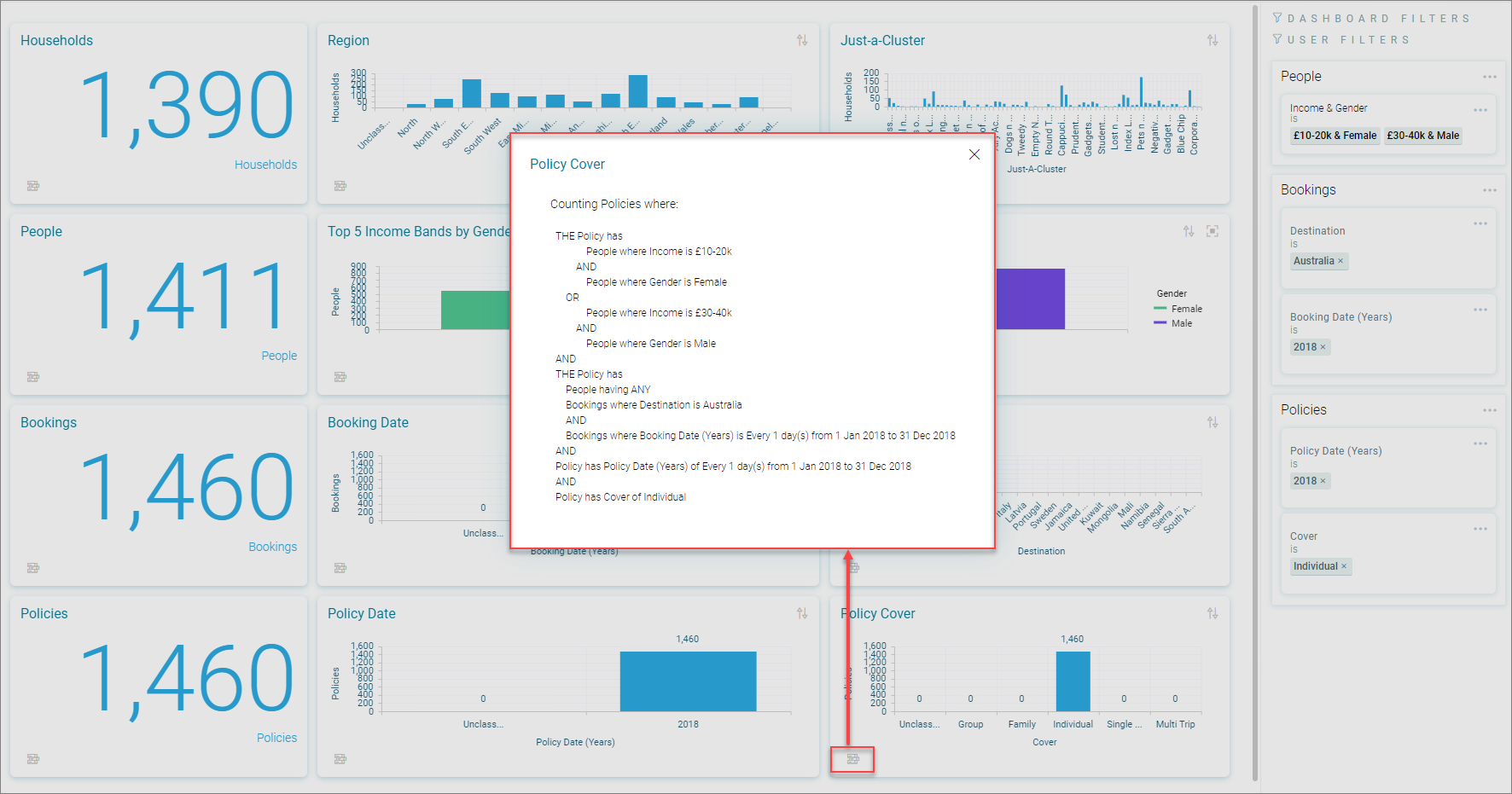The image size is (1512, 794).
Task: Click sort icon on Top 5 Income Bands chart
Action: (1189, 231)
